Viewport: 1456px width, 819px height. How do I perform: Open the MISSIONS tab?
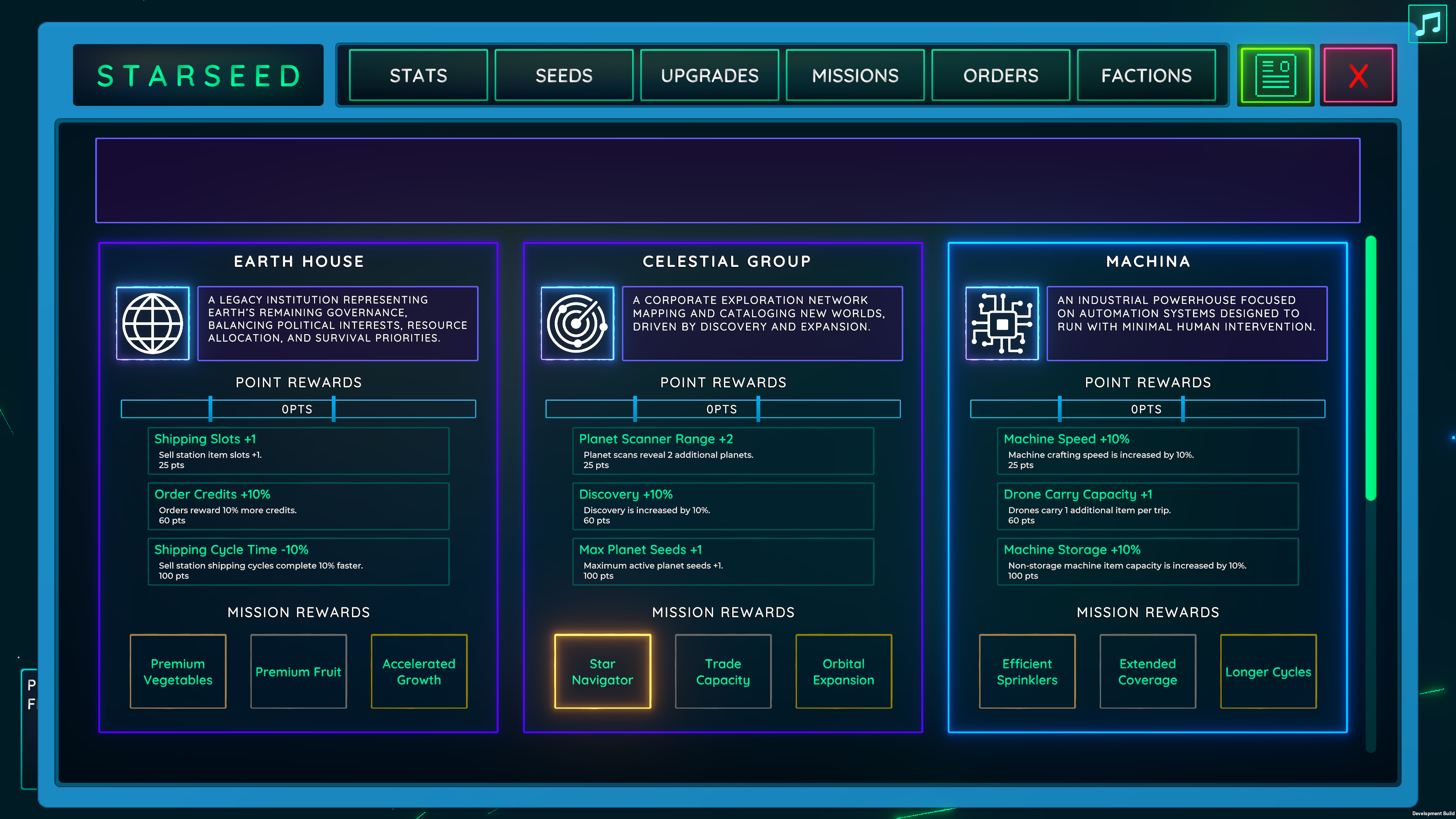click(855, 75)
